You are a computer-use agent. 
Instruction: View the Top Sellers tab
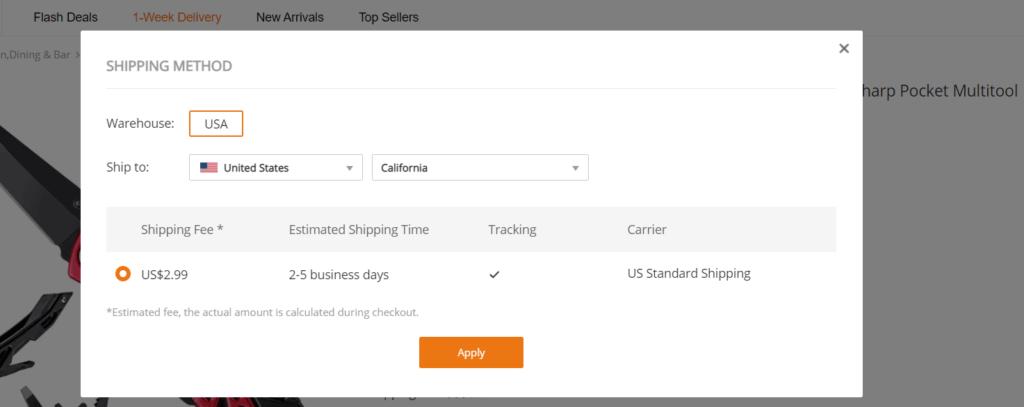(x=389, y=17)
